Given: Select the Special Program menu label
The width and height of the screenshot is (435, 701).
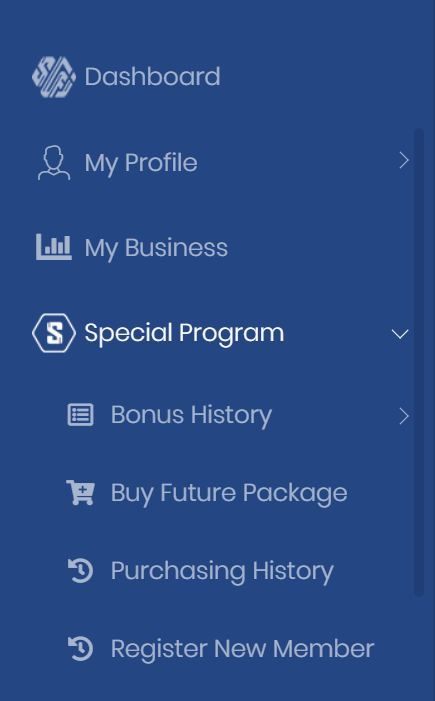Looking at the screenshot, I should (184, 334).
